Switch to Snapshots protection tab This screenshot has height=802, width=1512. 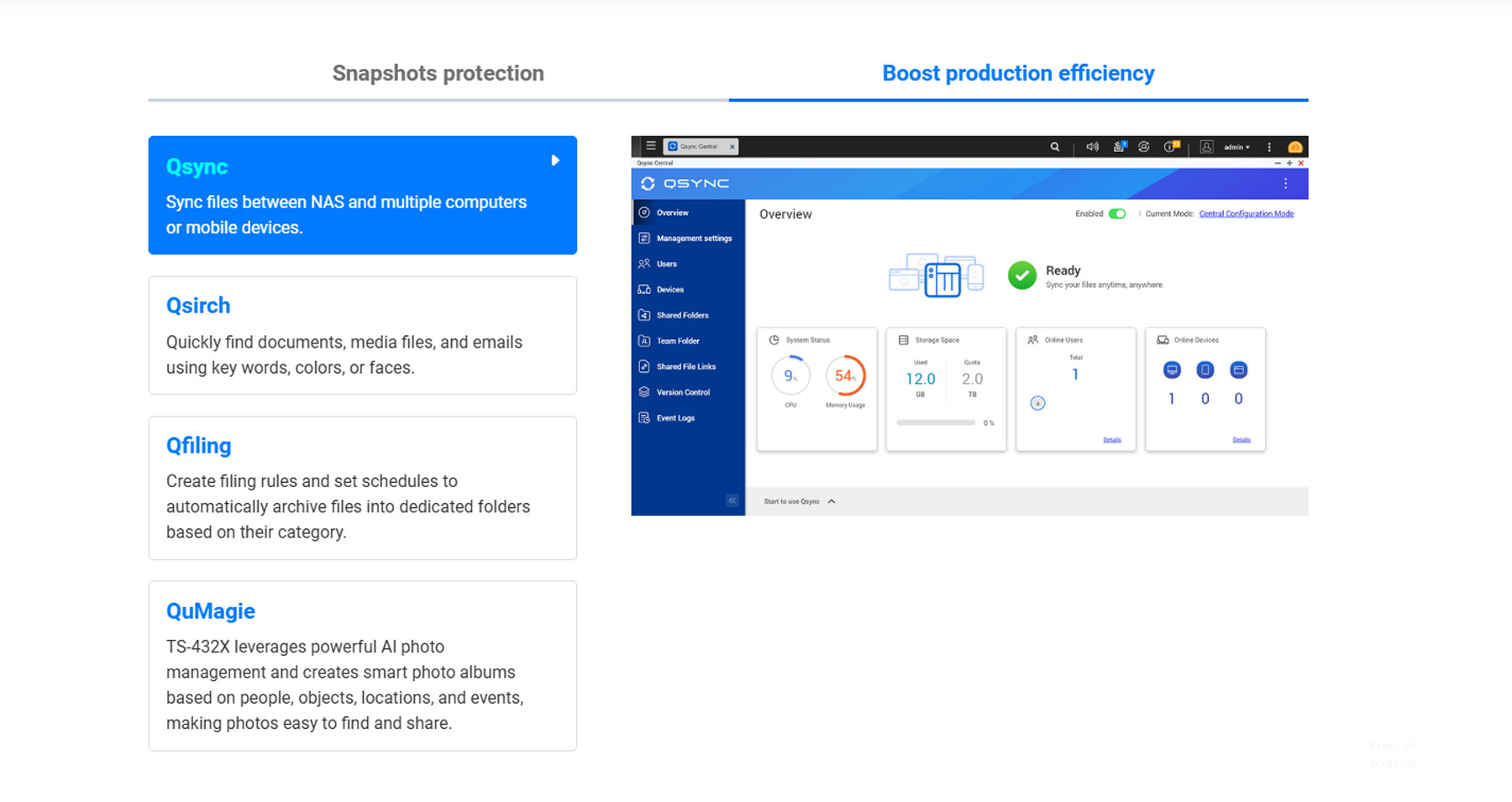pyautogui.click(x=438, y=74)
